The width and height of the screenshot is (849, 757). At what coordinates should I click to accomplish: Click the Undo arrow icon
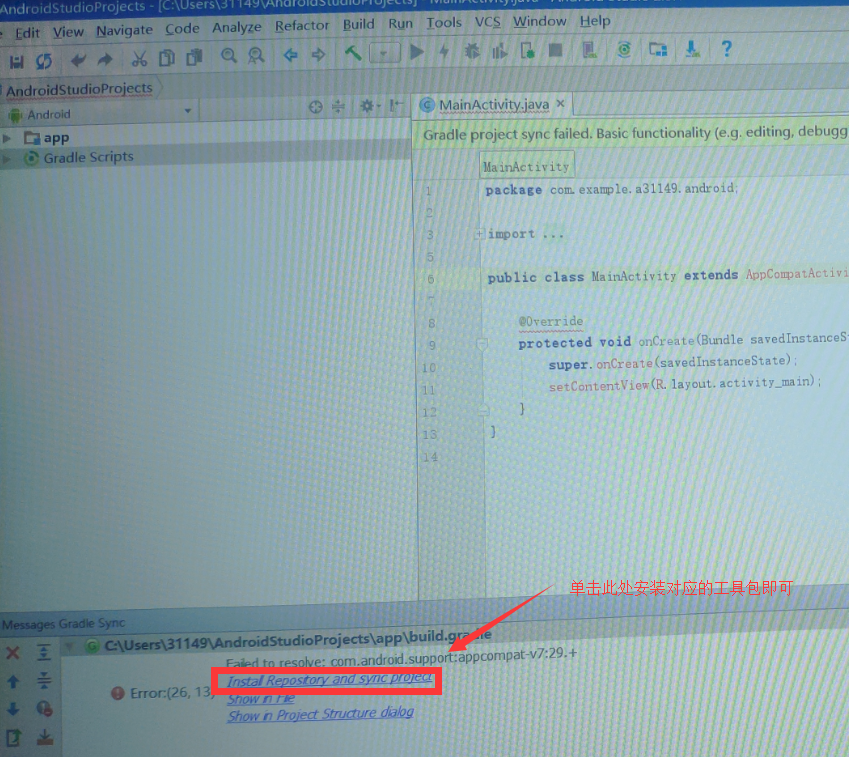click(x=79, y=60)
